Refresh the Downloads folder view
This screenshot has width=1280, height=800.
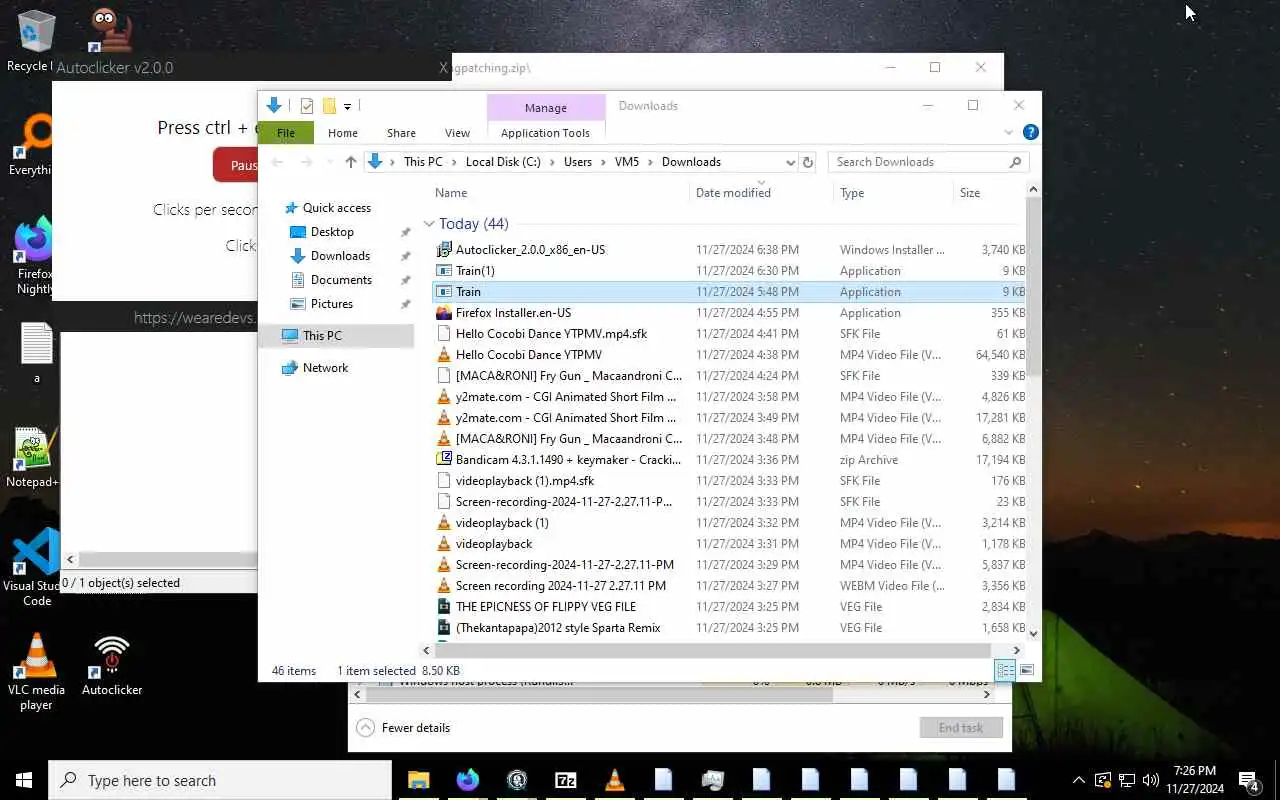pos(808,162)
